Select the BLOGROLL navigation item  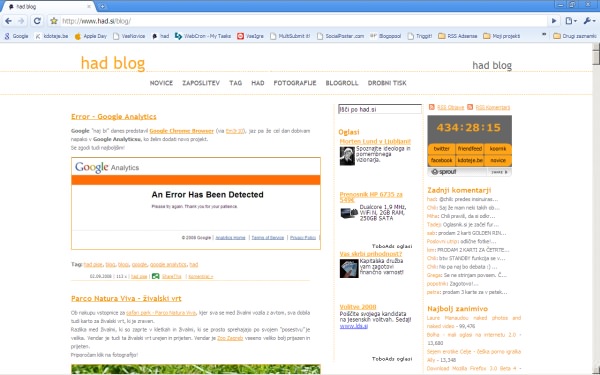342,83
